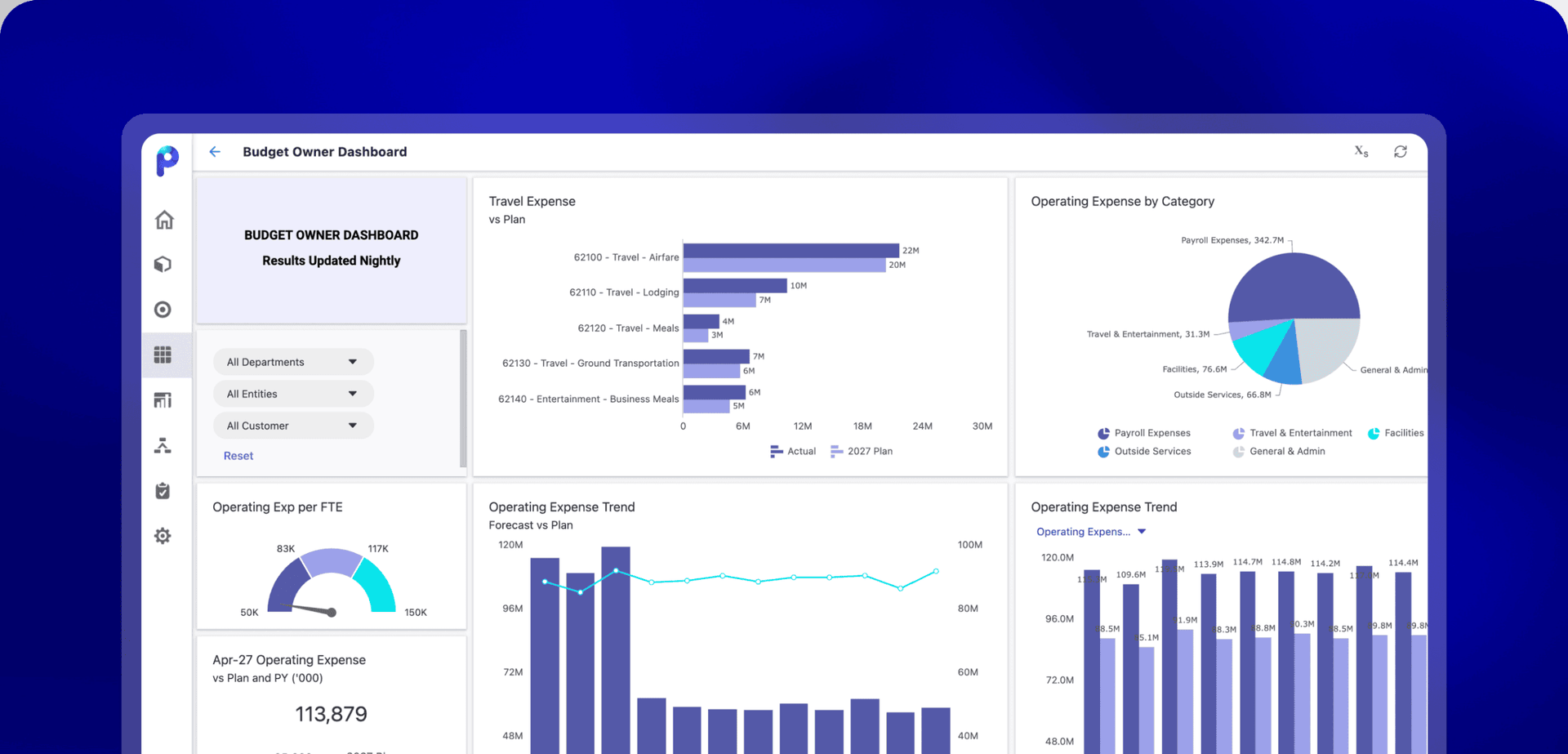Open the Home icon in sidebar

click(x=164, y=220)
